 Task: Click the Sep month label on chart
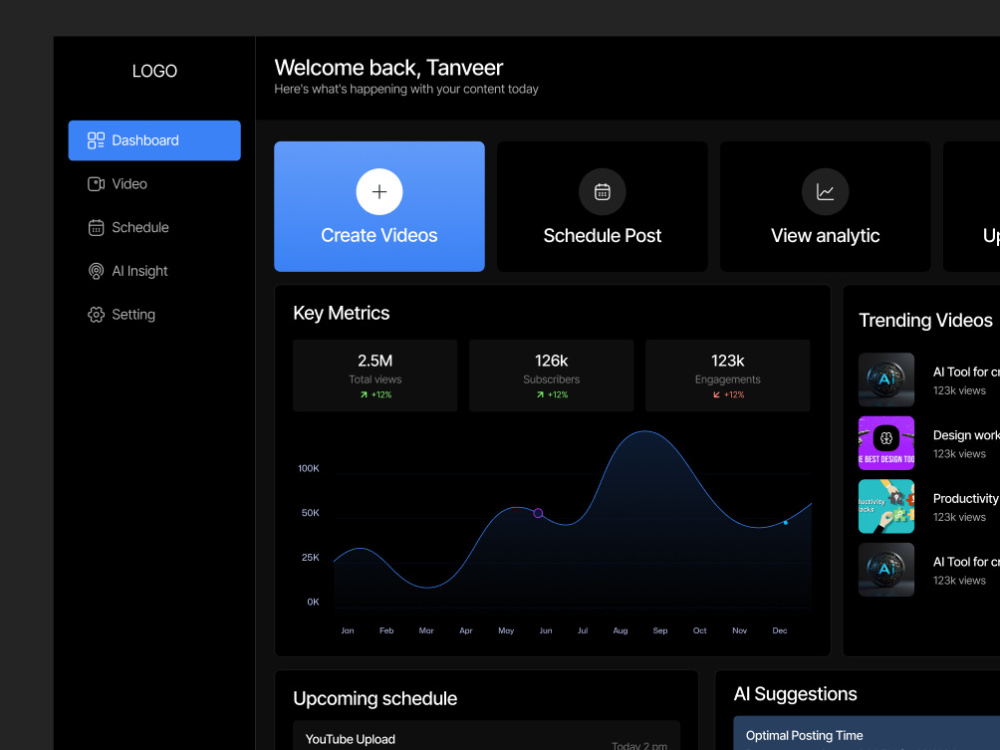(x=660, y=631)
